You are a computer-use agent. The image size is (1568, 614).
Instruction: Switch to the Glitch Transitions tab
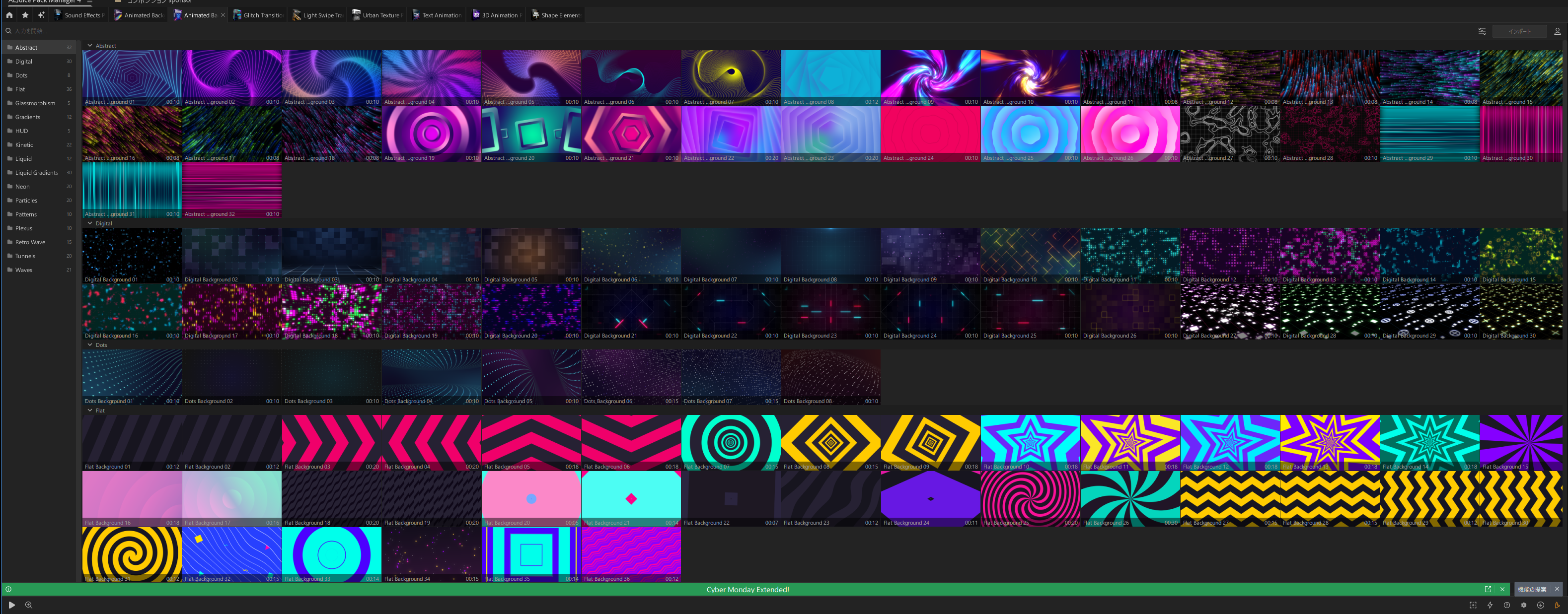(x=258, y=15)
